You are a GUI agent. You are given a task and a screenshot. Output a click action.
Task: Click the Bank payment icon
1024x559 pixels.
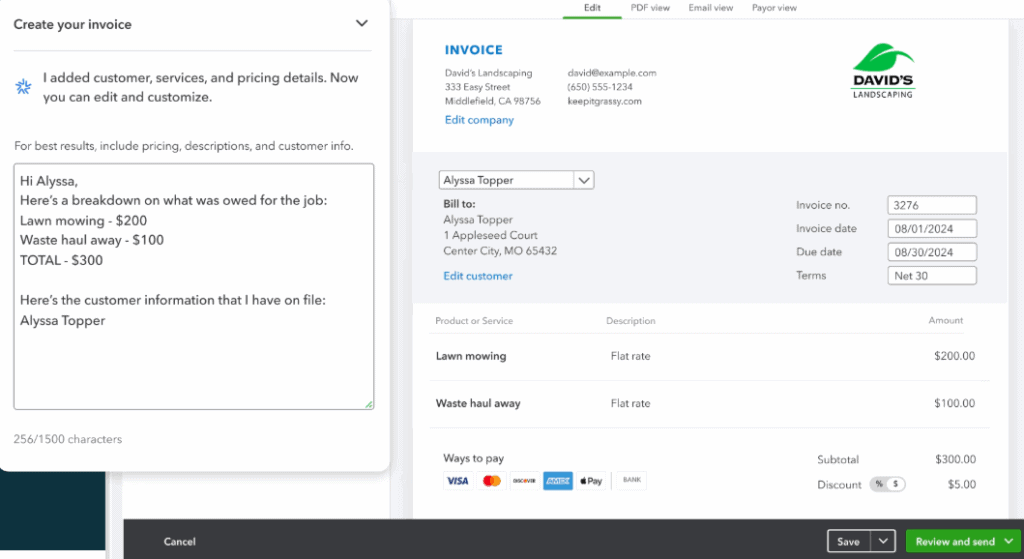(632, 480)
